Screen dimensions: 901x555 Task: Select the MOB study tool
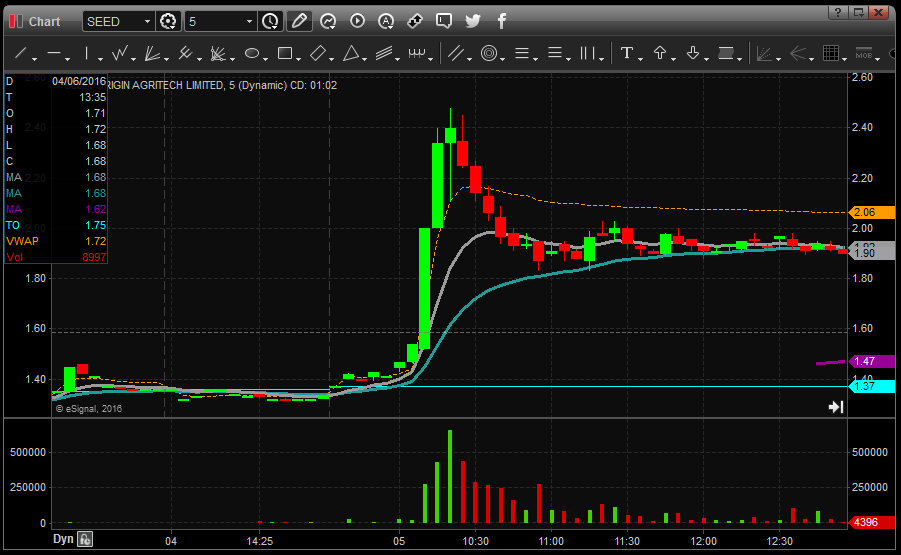coord(863,53)
